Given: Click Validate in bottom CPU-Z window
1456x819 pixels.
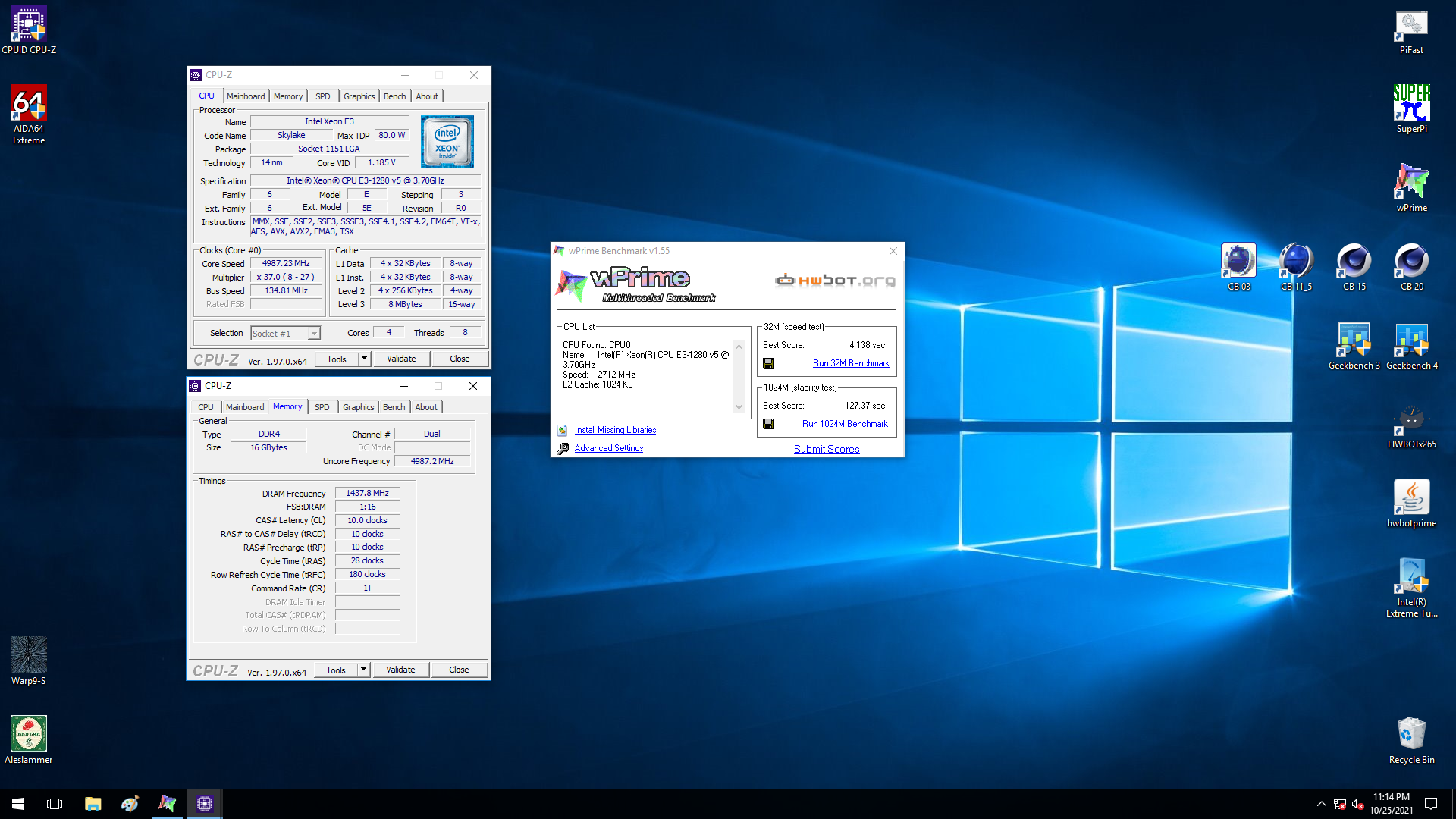Looking at the screenshot, I should click(x=400, y=670).
